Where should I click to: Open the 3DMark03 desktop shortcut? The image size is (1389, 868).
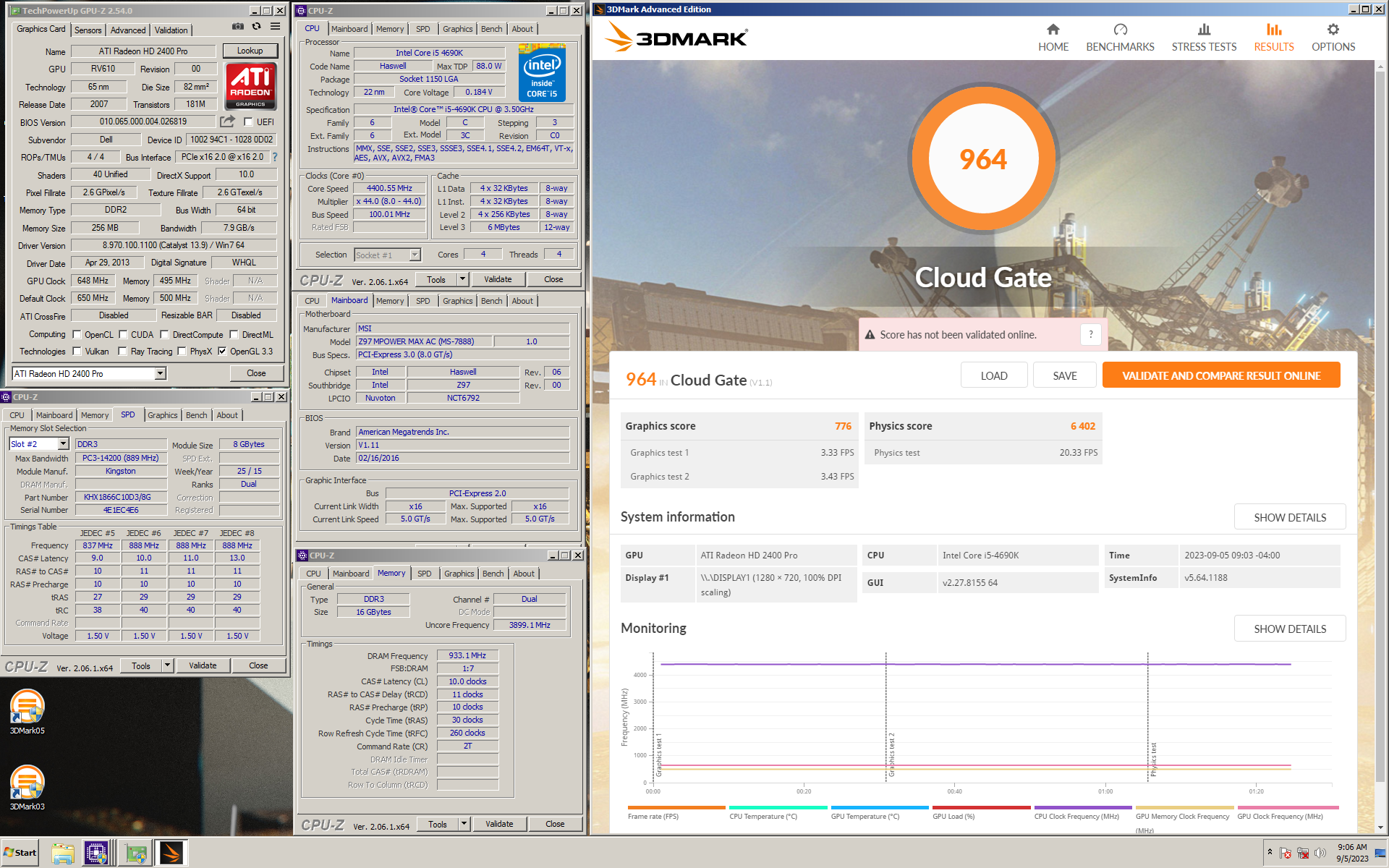pyautogui.click(x=27, y=788)
